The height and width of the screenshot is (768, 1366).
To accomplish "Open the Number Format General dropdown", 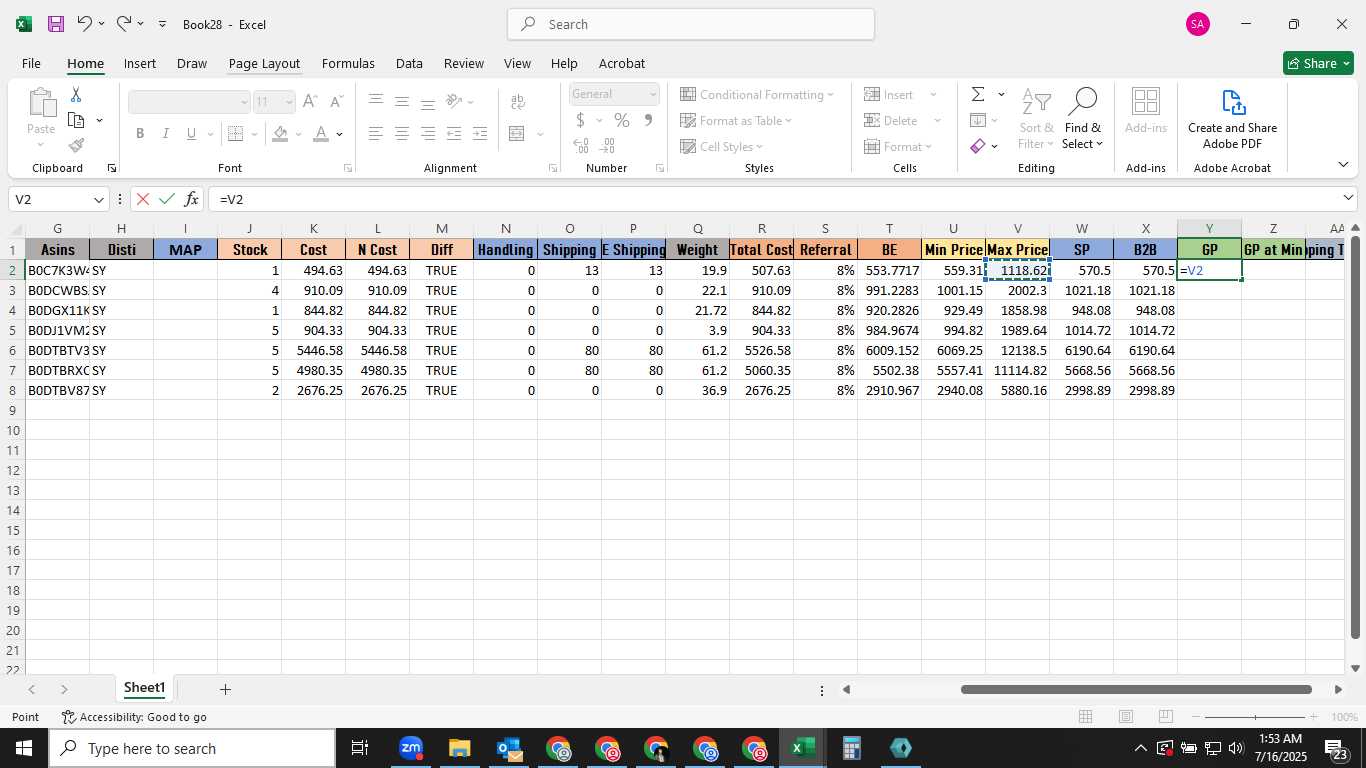I will [653, 94].
